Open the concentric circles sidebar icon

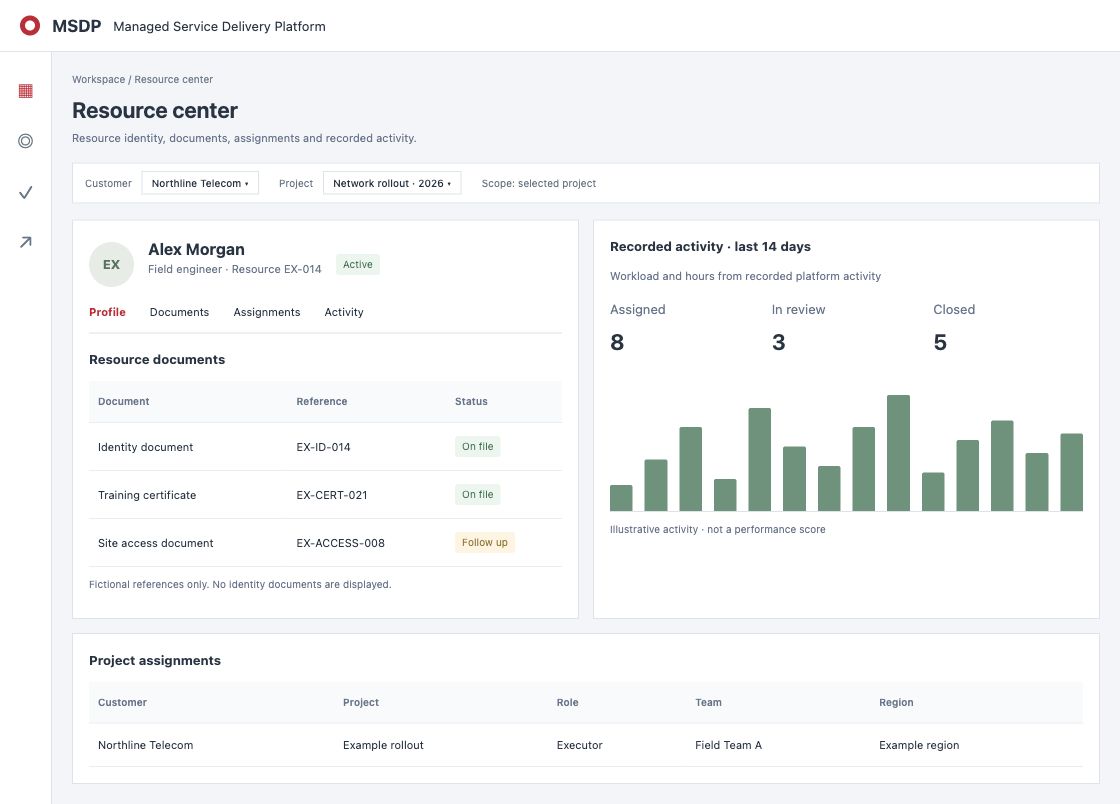click(26, 141)
